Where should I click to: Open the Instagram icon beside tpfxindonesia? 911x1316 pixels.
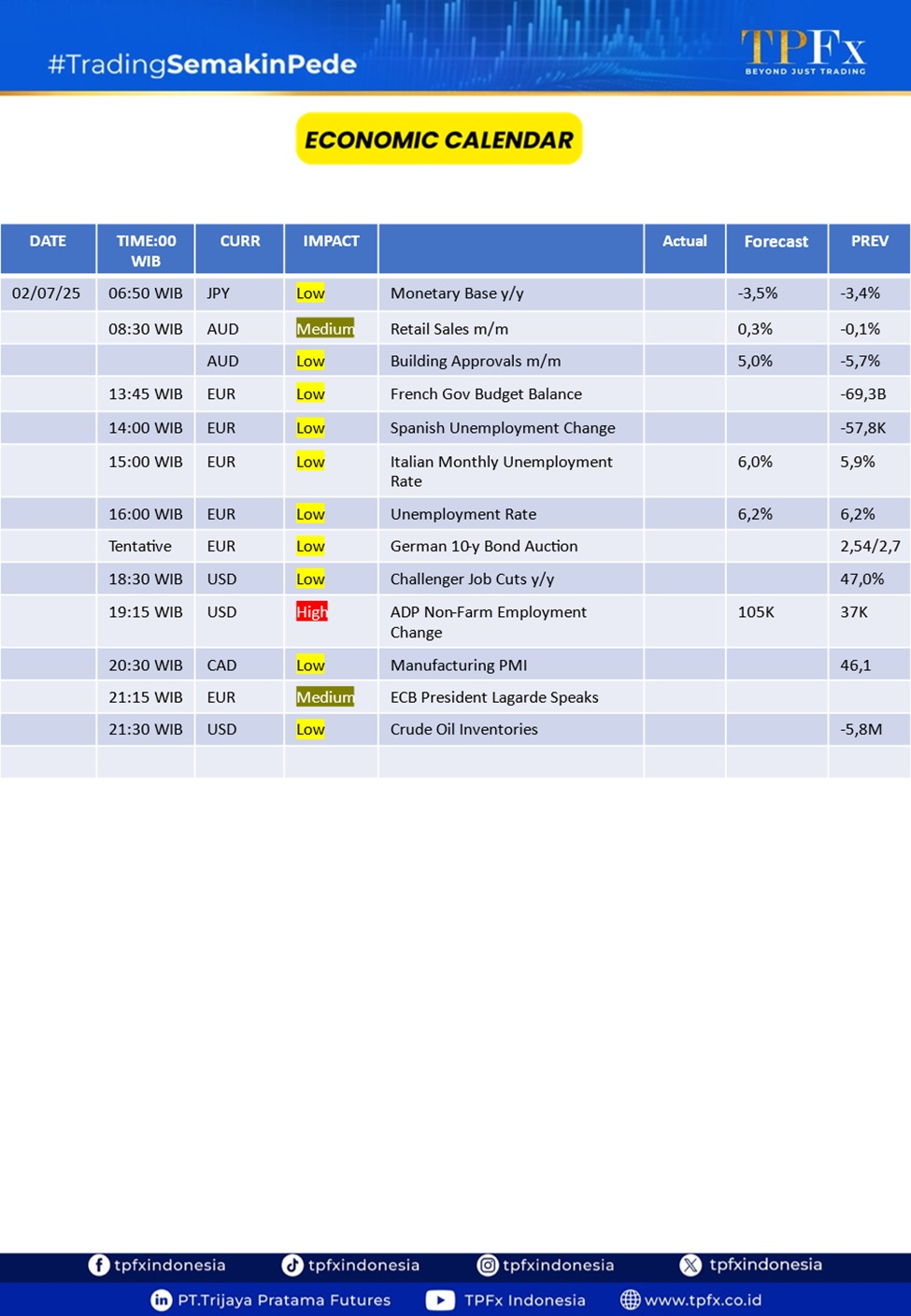pos(488,1265)
